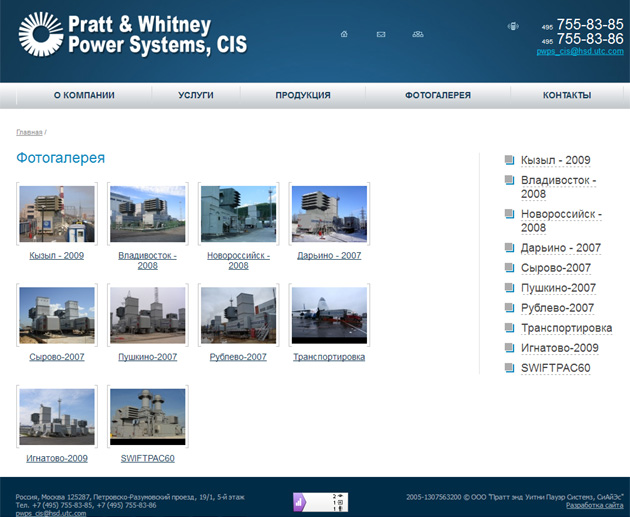This screenshot has height=517, width=630.
Task: Open the УСЛУГИ menu item
Action: [x=196, y=96]
